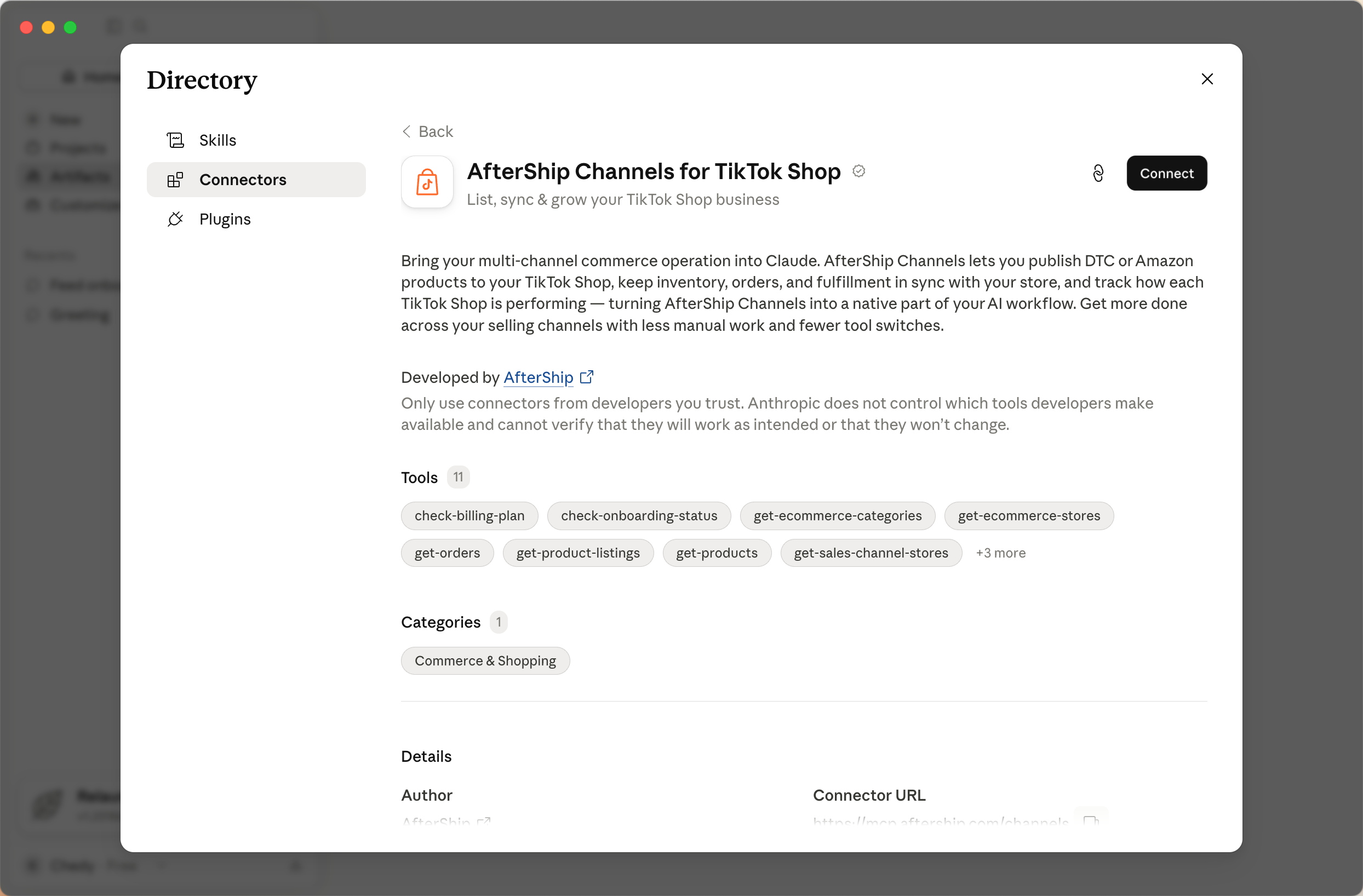Click the get-orders tool chip
The image size is (1363, 896).
[x=447, y=553]
